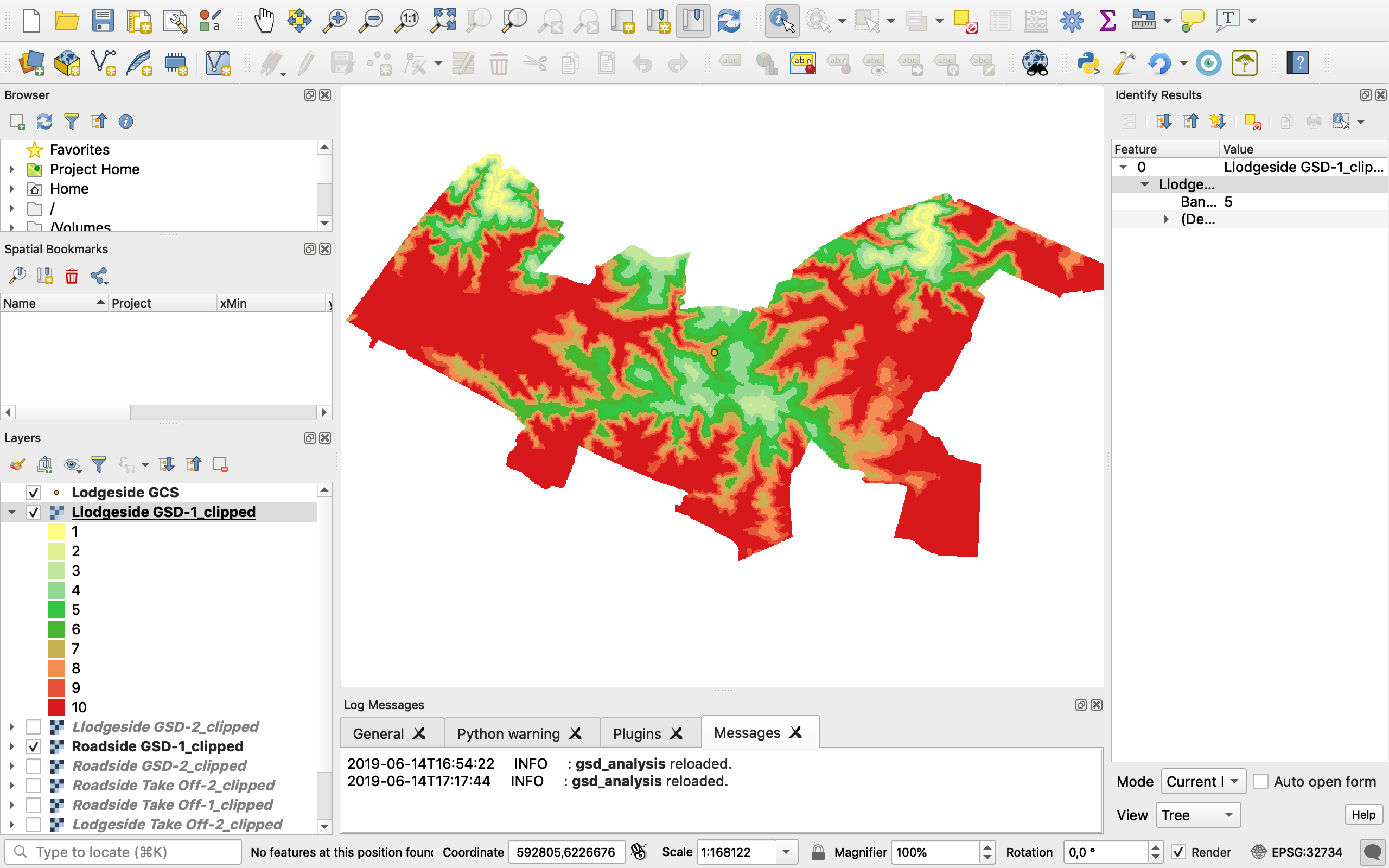
Task: Open the Log Messages speech icon
Action: 1372,851
